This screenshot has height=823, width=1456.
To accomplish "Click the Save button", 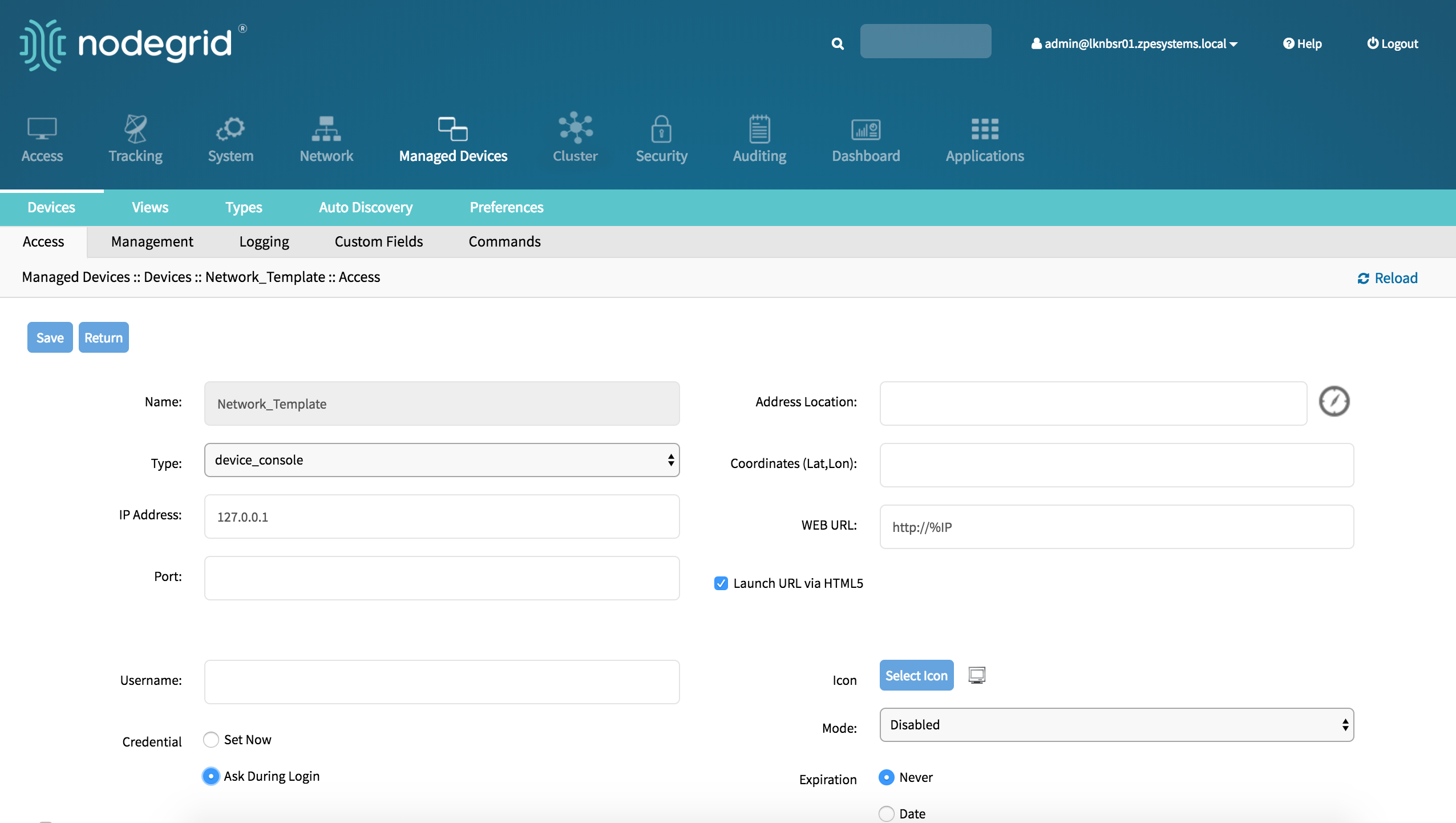I will 49,337.
